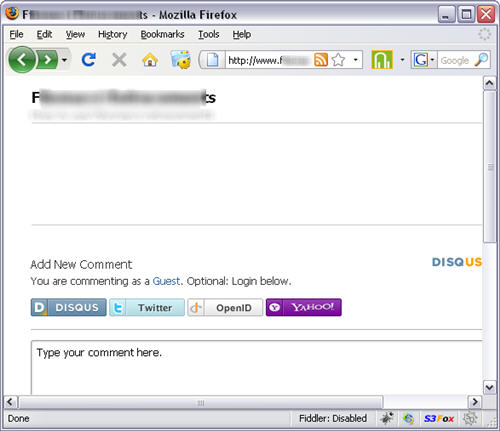The width and height of the screenshot is (500, 431).
Task: Log in with the Yahoo! button
Action: click(x=304, y=307)
